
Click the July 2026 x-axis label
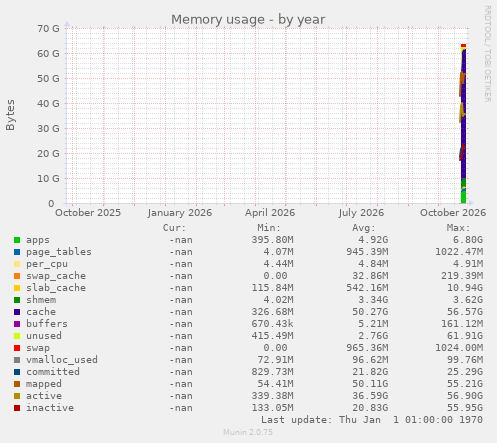coord(361,213)
